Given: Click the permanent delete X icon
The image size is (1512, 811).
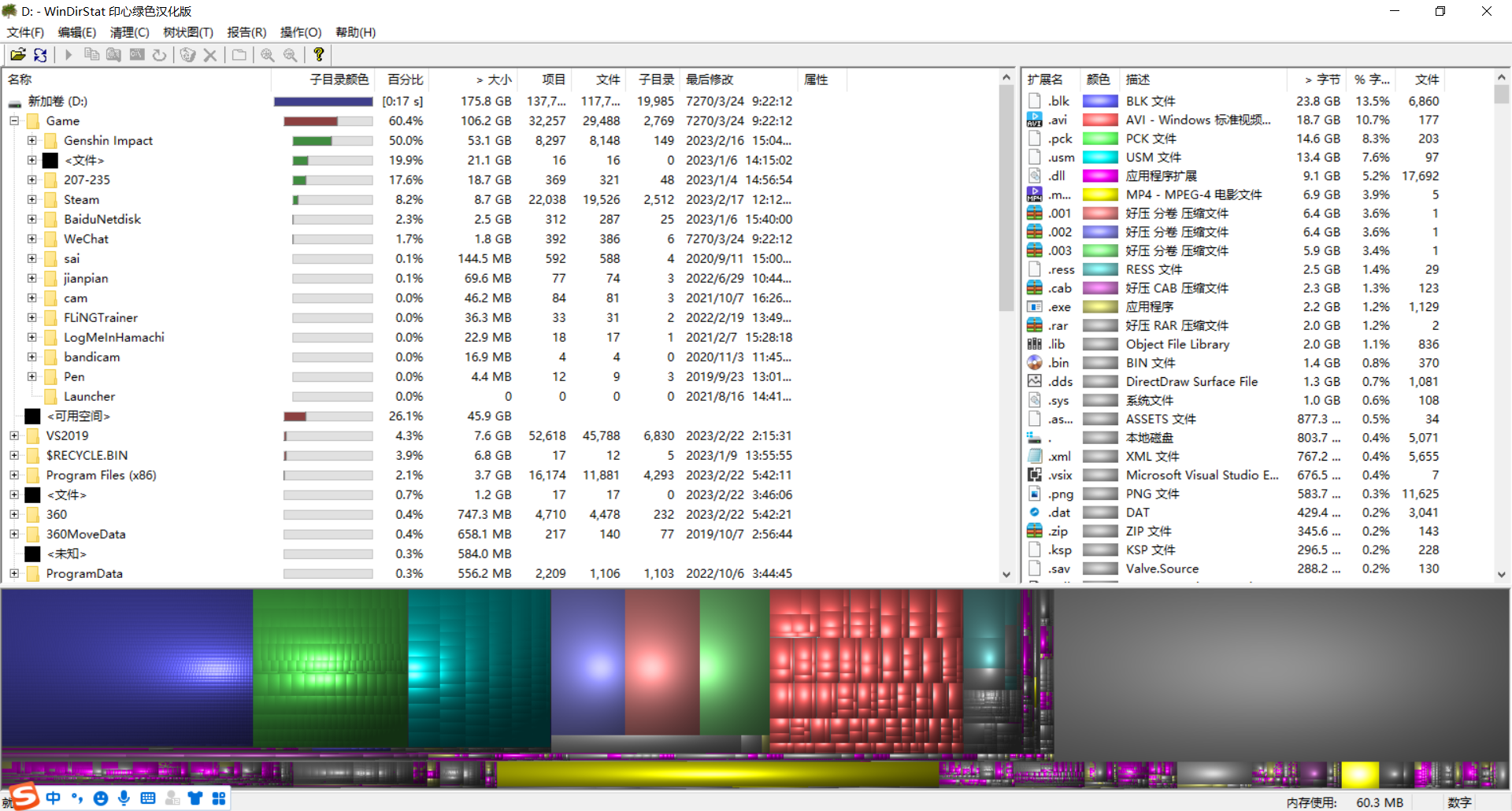Looking at the screenshot, I should coord(210,54).
